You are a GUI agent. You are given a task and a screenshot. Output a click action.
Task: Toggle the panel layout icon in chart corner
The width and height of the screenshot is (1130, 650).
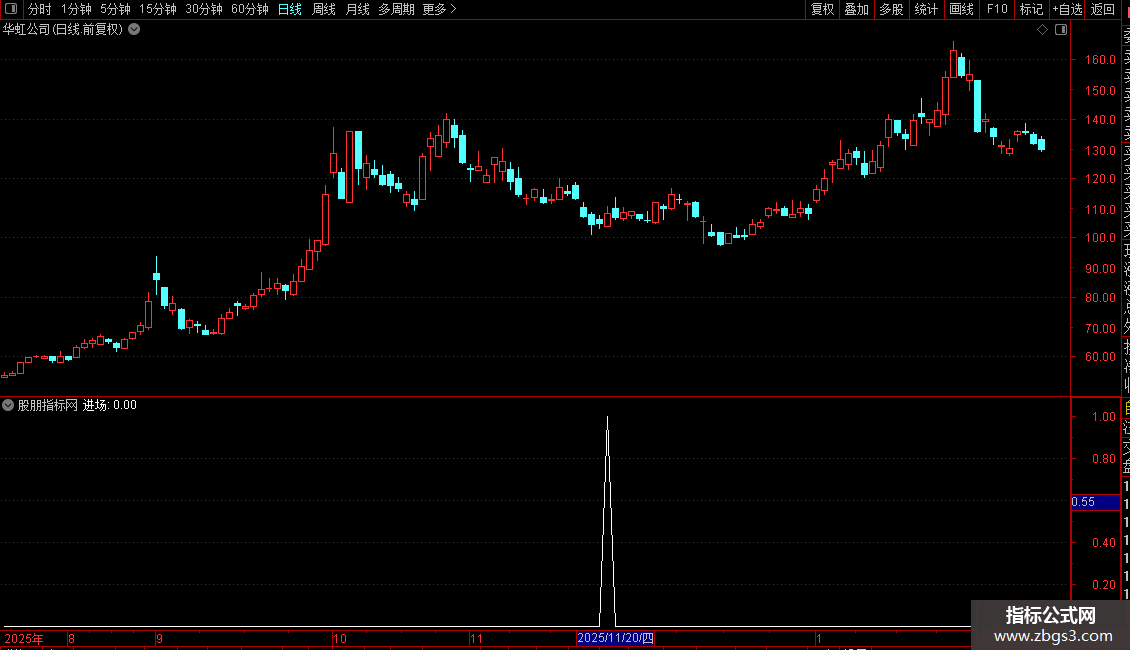pos(1061,30)
